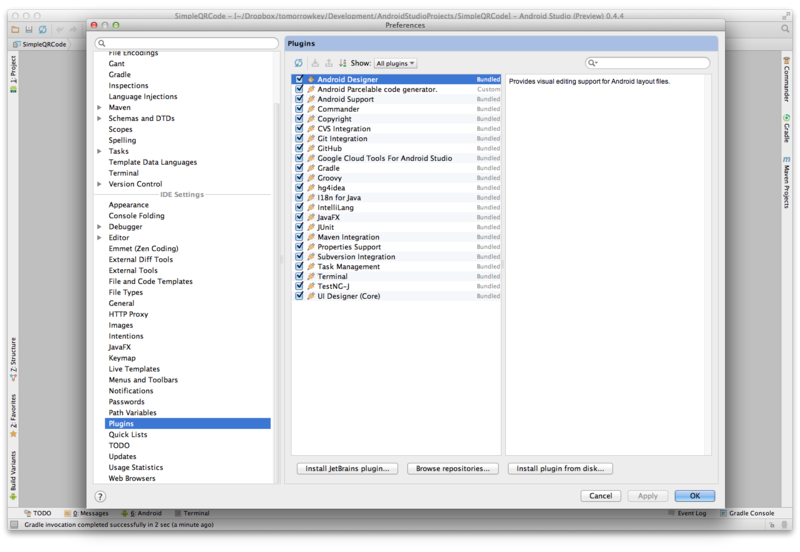The image size is (800, 552).
Task: Click the plugin filter search field
Action: tap(647, 63)
